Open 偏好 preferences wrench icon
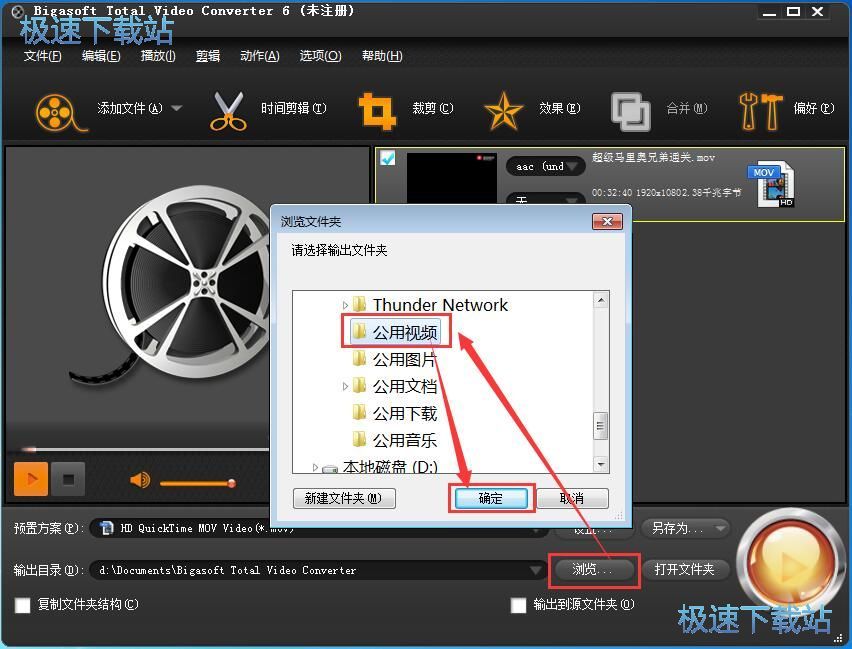The width and height of the screenshot is (852, 649). coord(761,110)
